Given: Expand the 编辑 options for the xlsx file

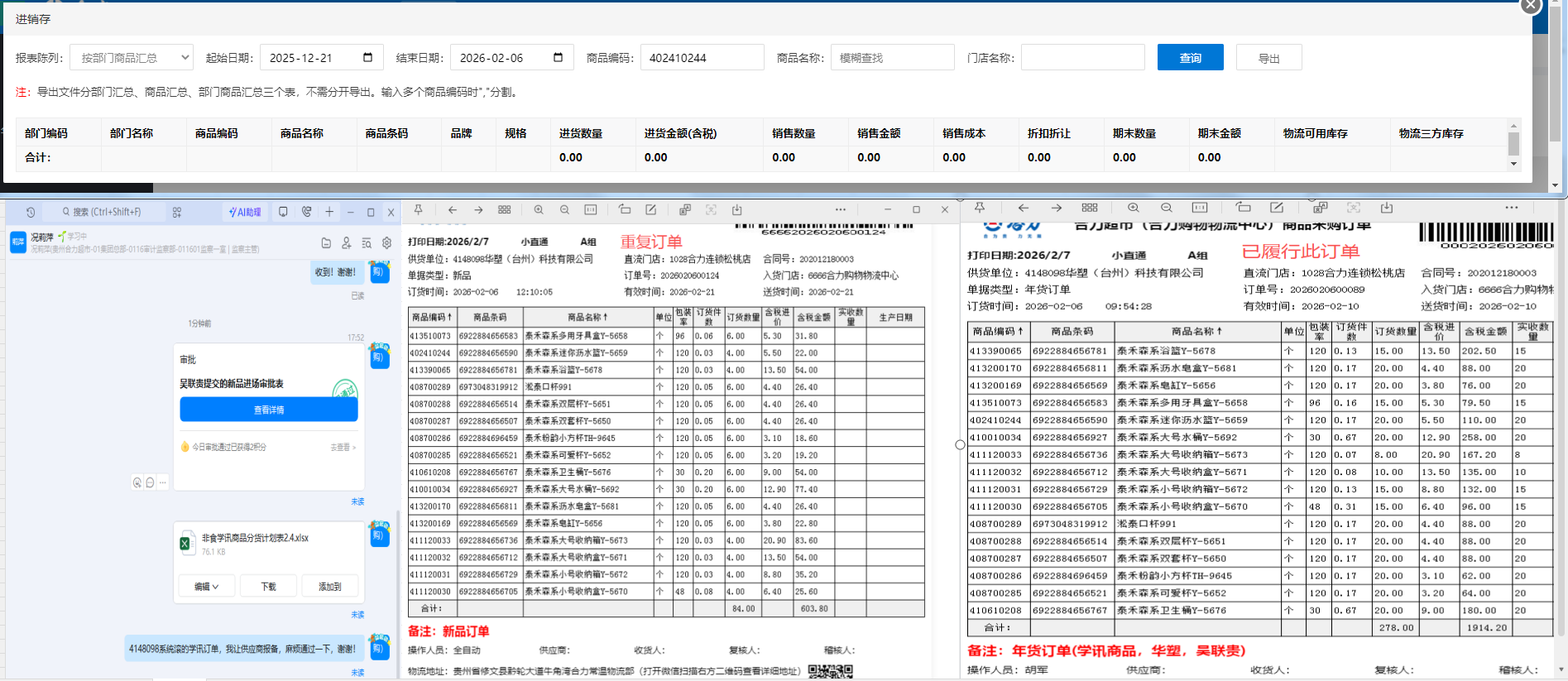Looking at the screenshot, I should [207, 586].
